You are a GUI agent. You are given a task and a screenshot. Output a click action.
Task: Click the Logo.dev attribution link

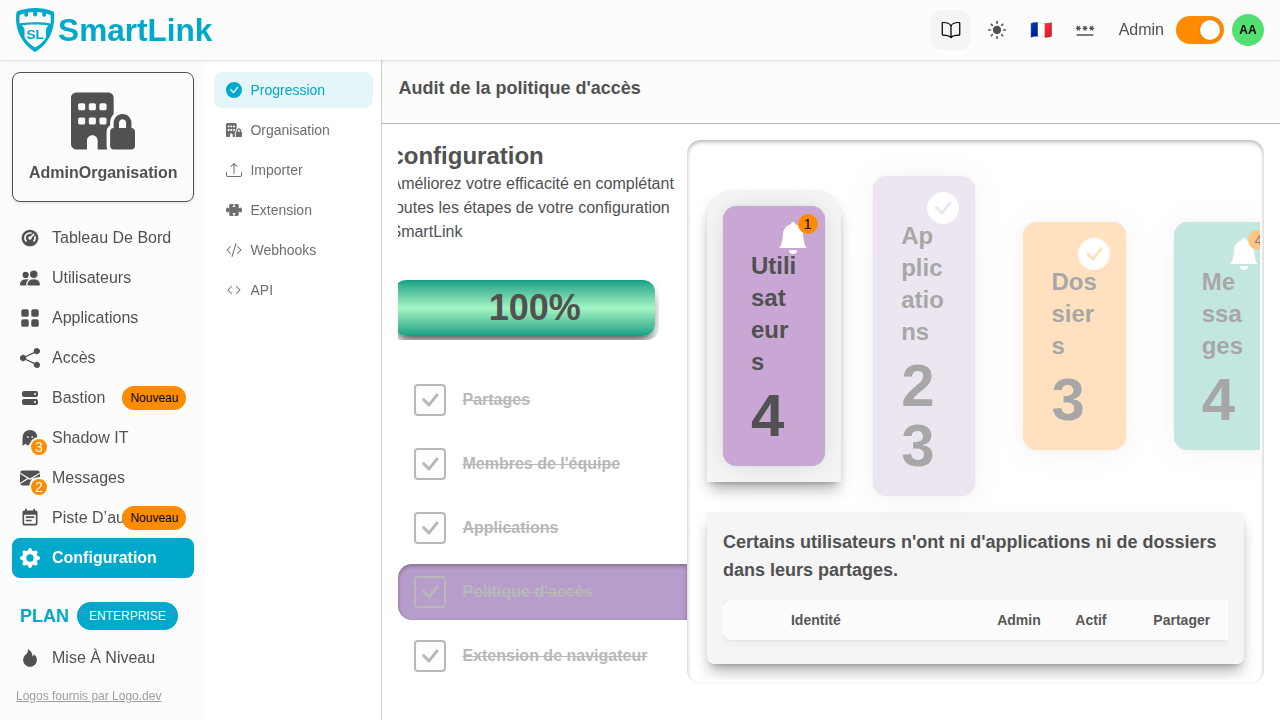tap(88, 696)
